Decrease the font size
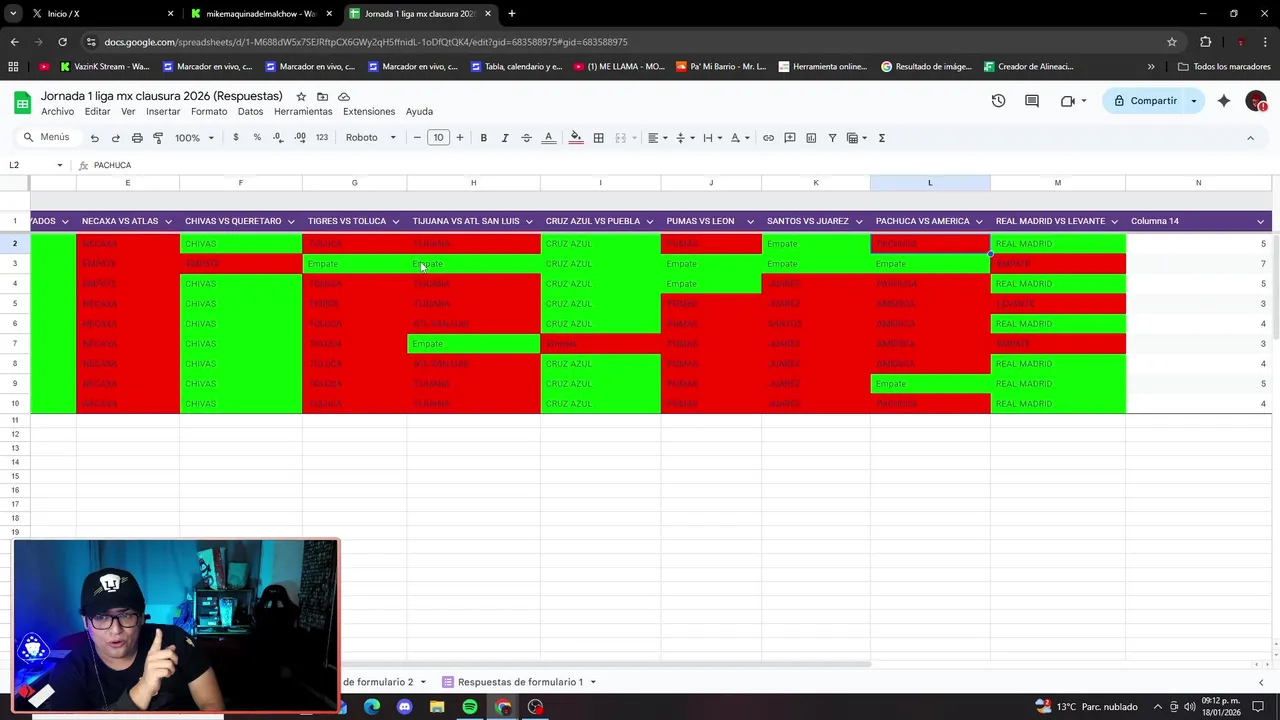 (417, 138)
